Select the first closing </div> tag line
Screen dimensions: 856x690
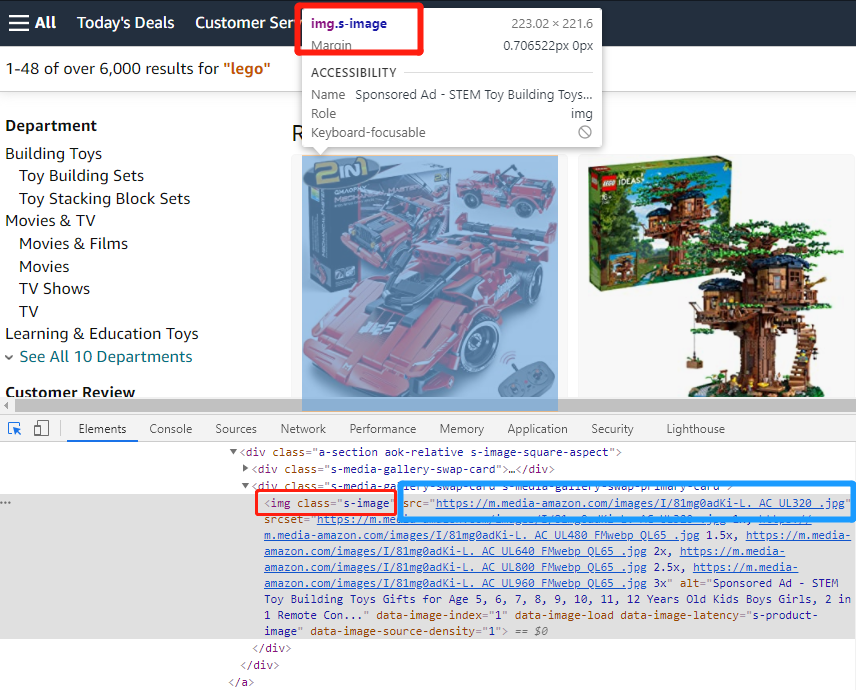[x=272, y=648]
